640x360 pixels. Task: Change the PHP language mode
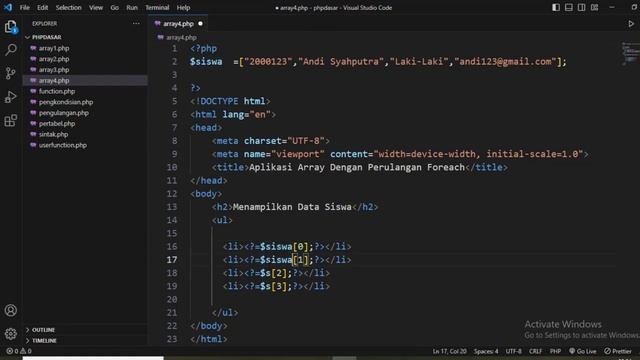(555, 351)
